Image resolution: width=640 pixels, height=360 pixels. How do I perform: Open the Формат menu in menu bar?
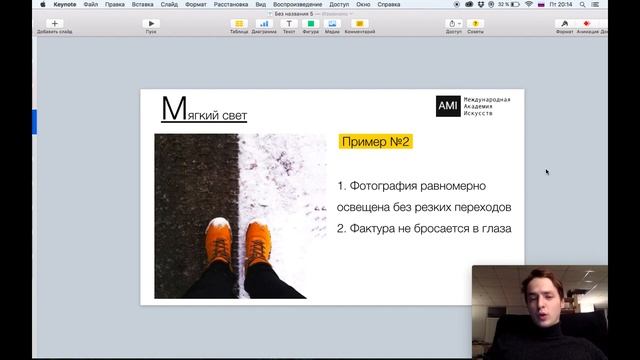[196, 4]
